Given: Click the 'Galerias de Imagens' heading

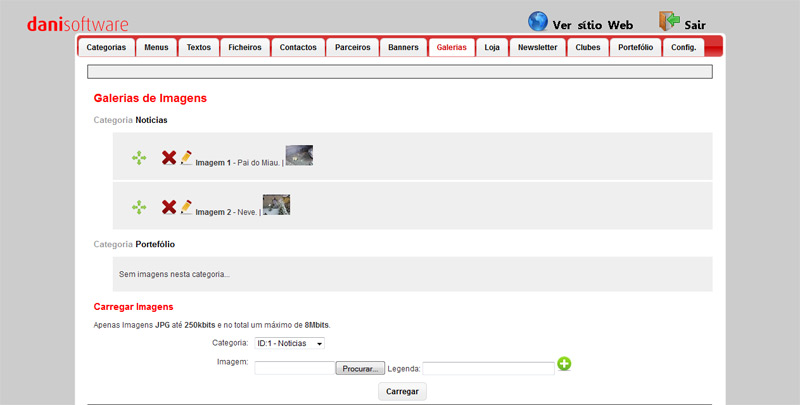Looking at the screenshot, I should [151, 98].
